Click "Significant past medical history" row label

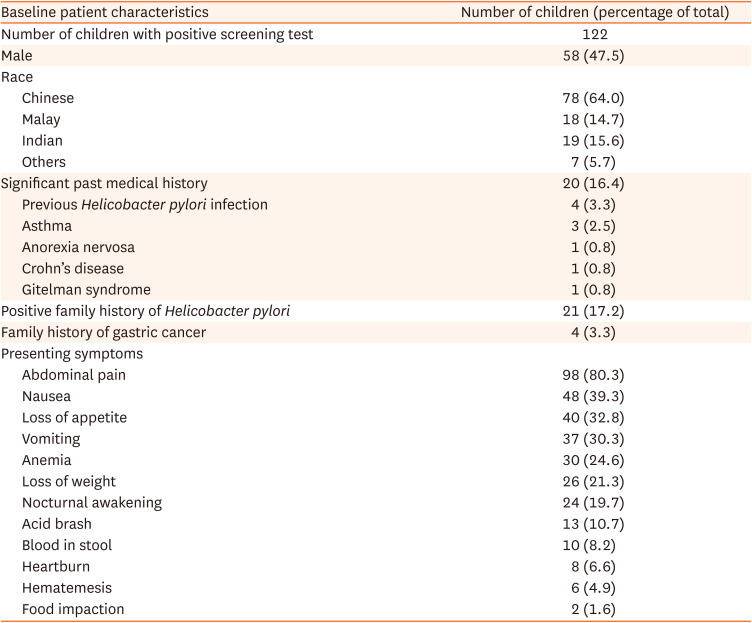(104, 183)
